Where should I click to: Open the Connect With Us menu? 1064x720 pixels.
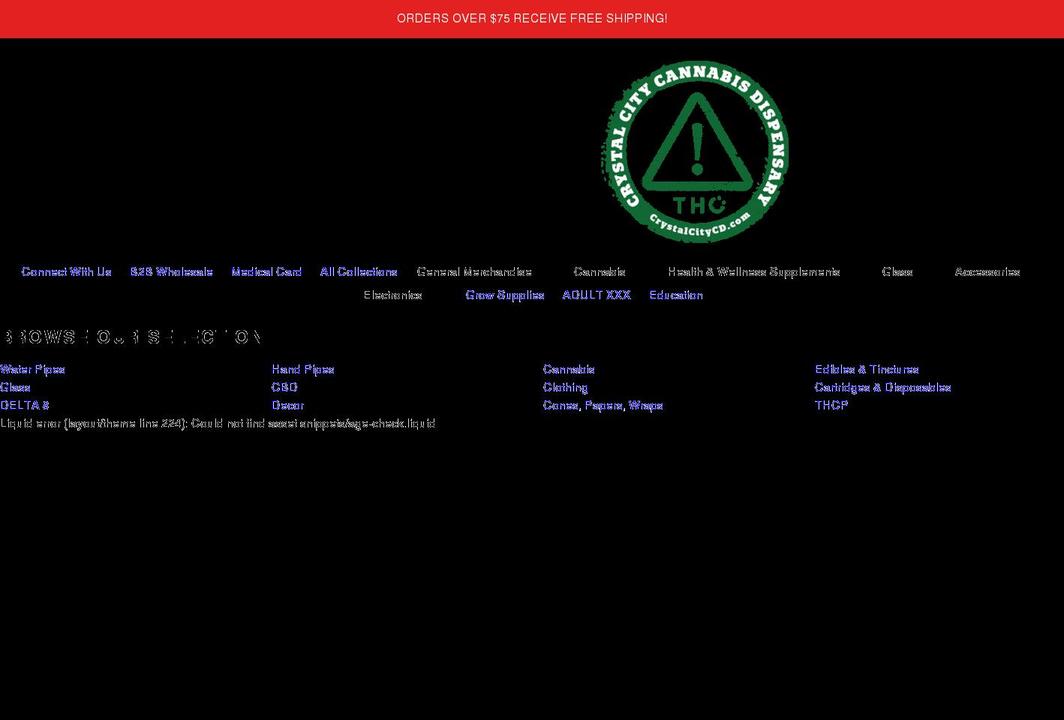tap(65, 271)
